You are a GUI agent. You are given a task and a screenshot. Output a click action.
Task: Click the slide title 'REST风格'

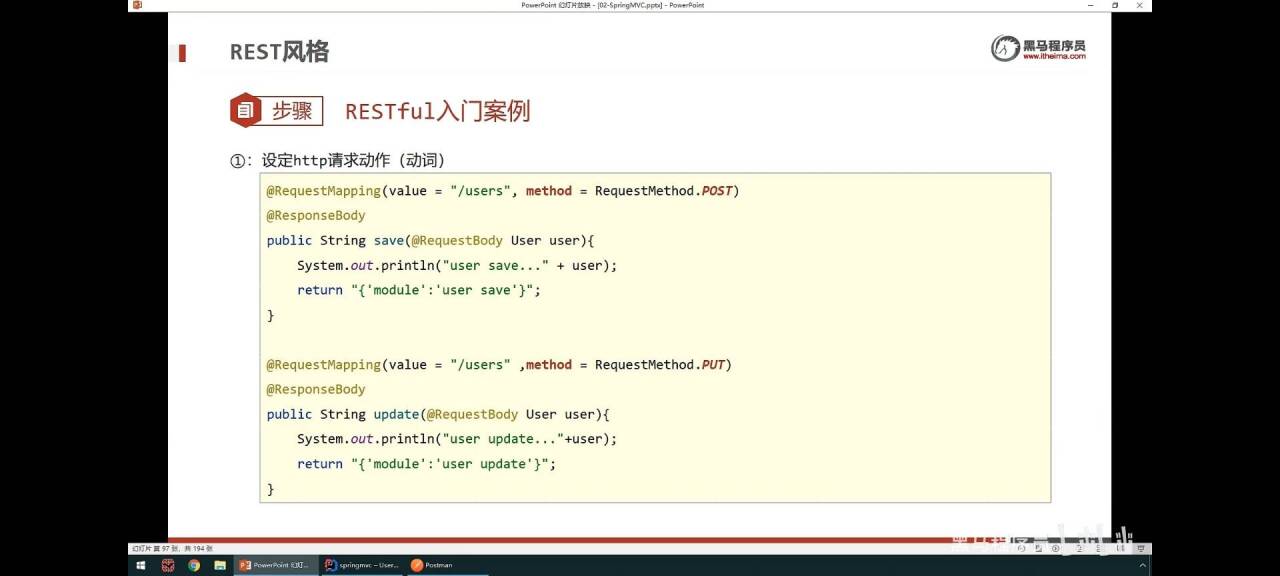tap(279, 52)
